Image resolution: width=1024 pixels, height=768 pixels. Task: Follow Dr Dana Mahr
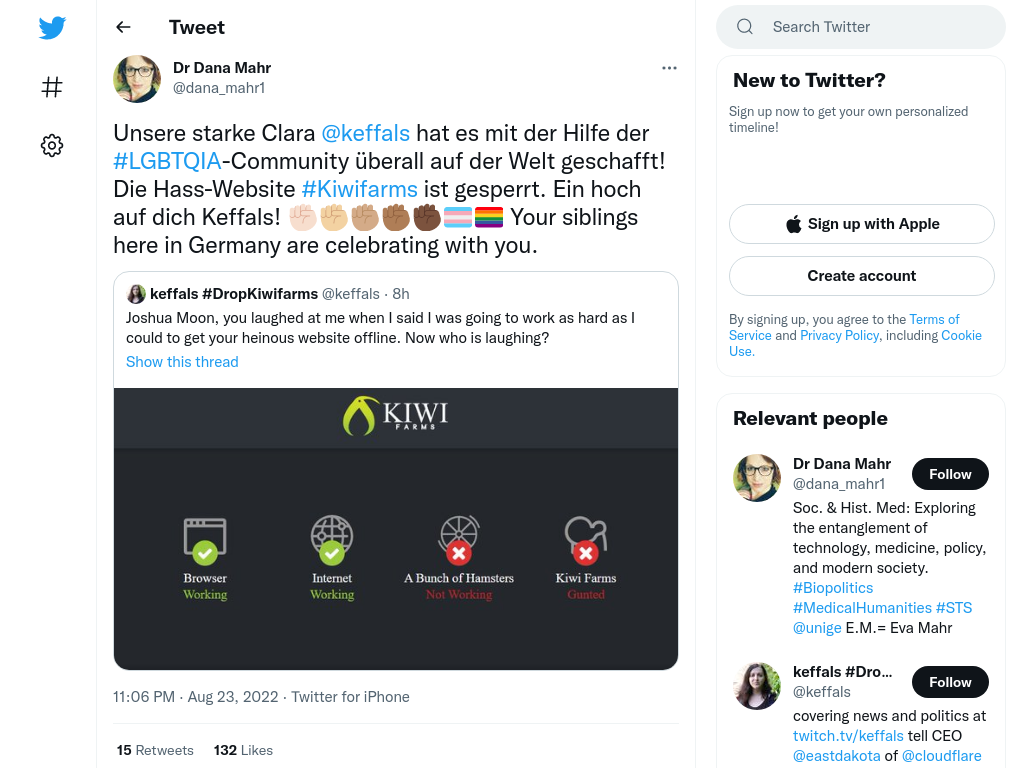click(x=950, y=474)
